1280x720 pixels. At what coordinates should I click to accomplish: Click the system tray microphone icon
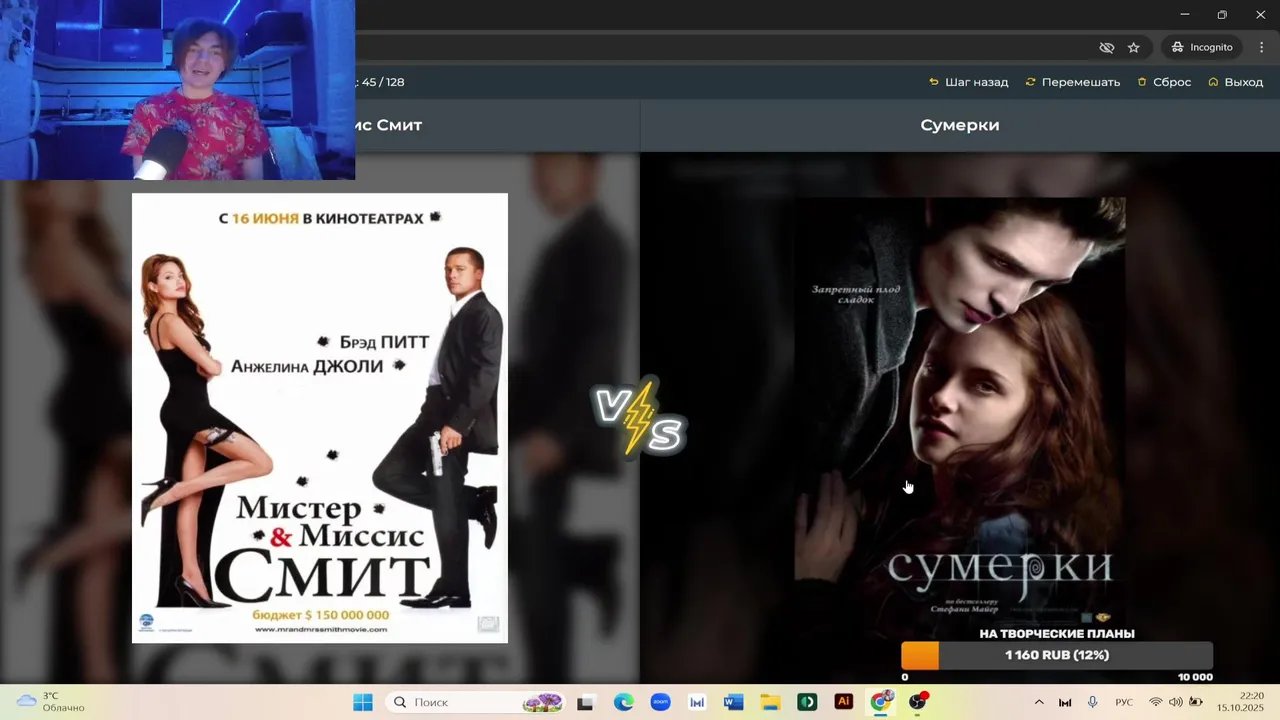(x=1093, y=702)
